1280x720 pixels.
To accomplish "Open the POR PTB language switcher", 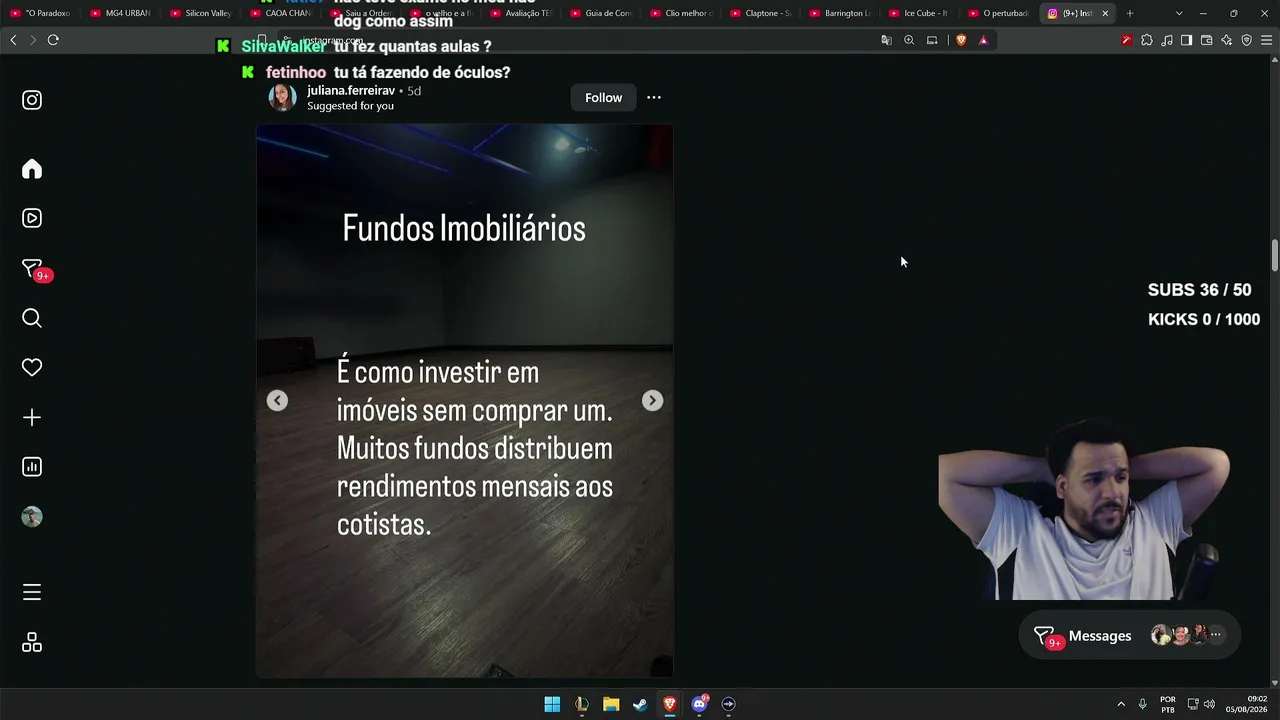I will pos(1167,704).
